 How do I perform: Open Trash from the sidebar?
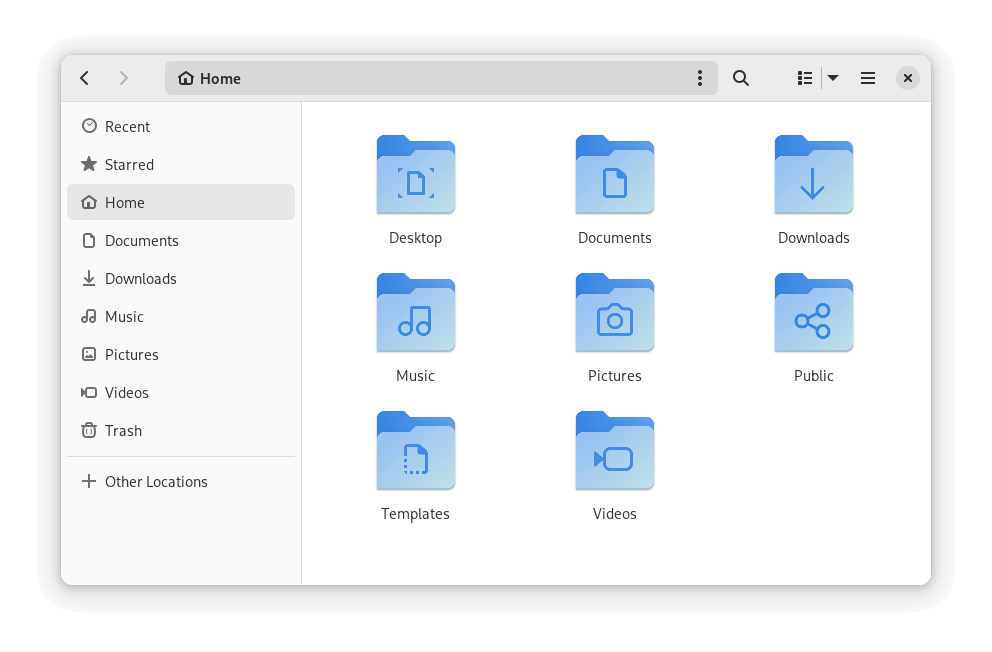[123, 430]
